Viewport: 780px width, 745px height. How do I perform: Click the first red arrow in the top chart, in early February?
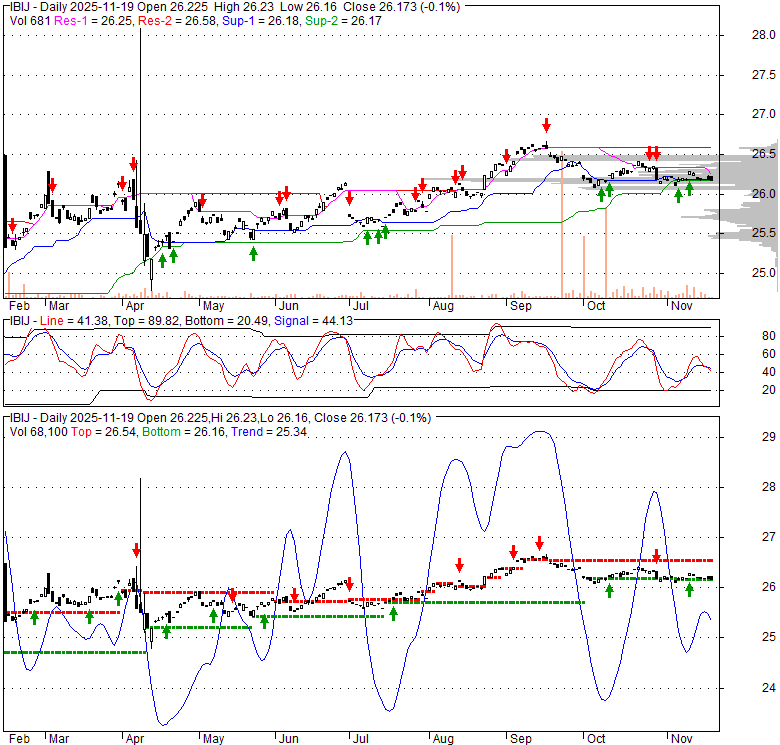[11, 226]
